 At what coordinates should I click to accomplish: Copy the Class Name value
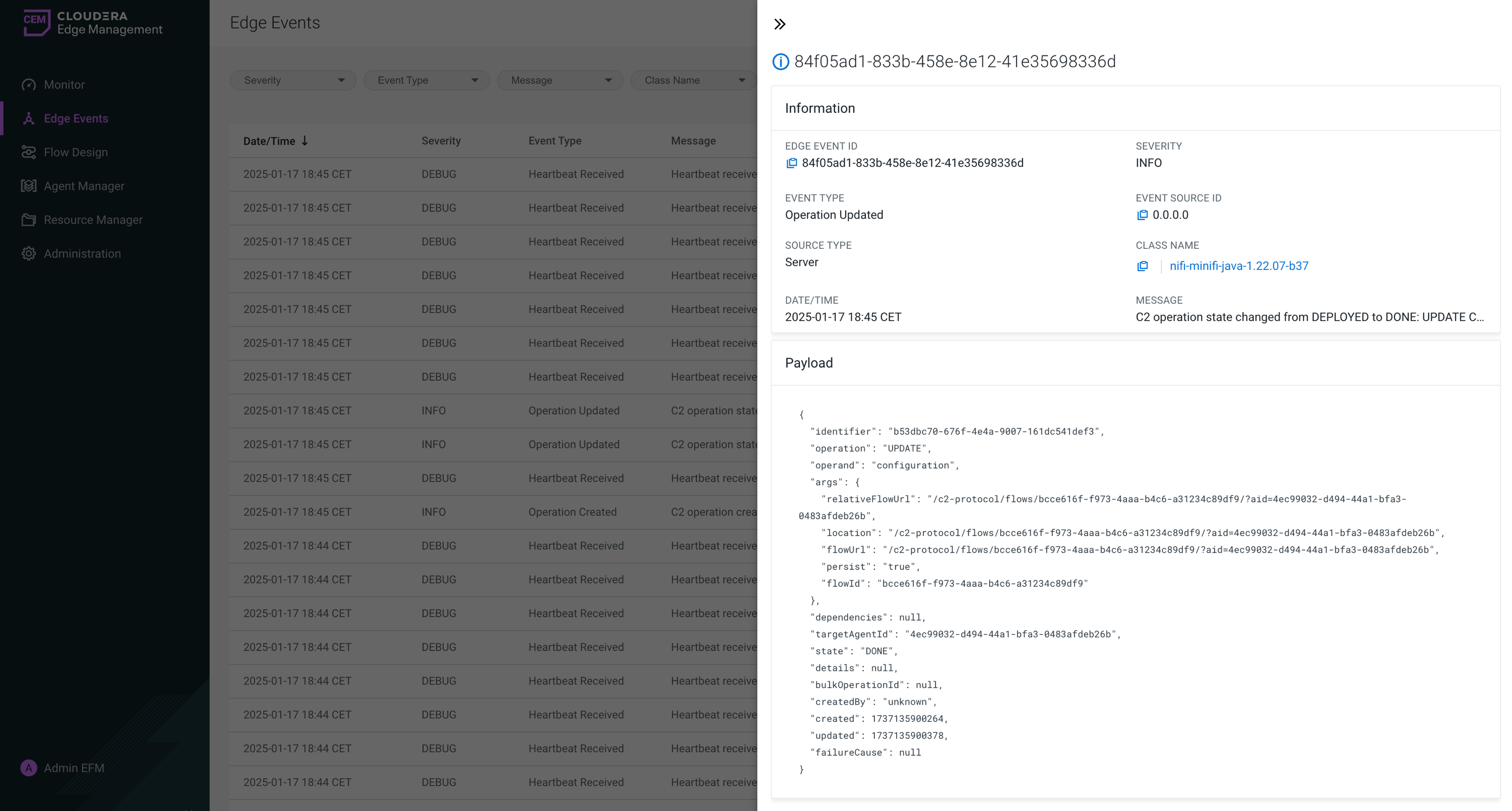1142,266
